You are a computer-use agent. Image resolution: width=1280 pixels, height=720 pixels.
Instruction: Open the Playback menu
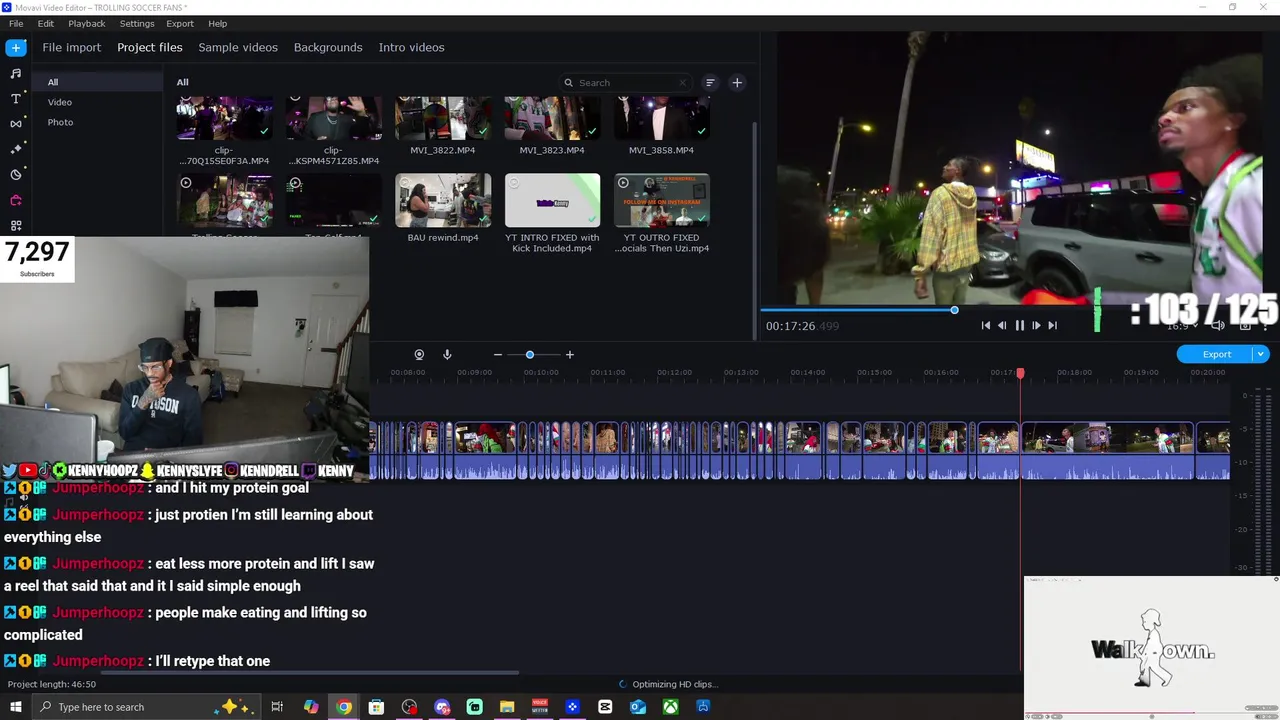[x=87, y=23]
